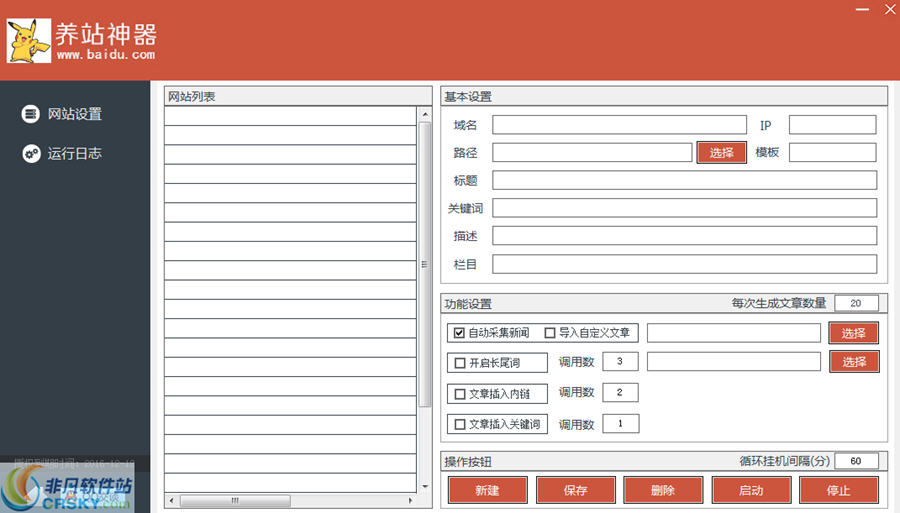Click 选择 button in 开启长尾词 row
This screenshot has height=513, width=900.
[x=854, y=362]
